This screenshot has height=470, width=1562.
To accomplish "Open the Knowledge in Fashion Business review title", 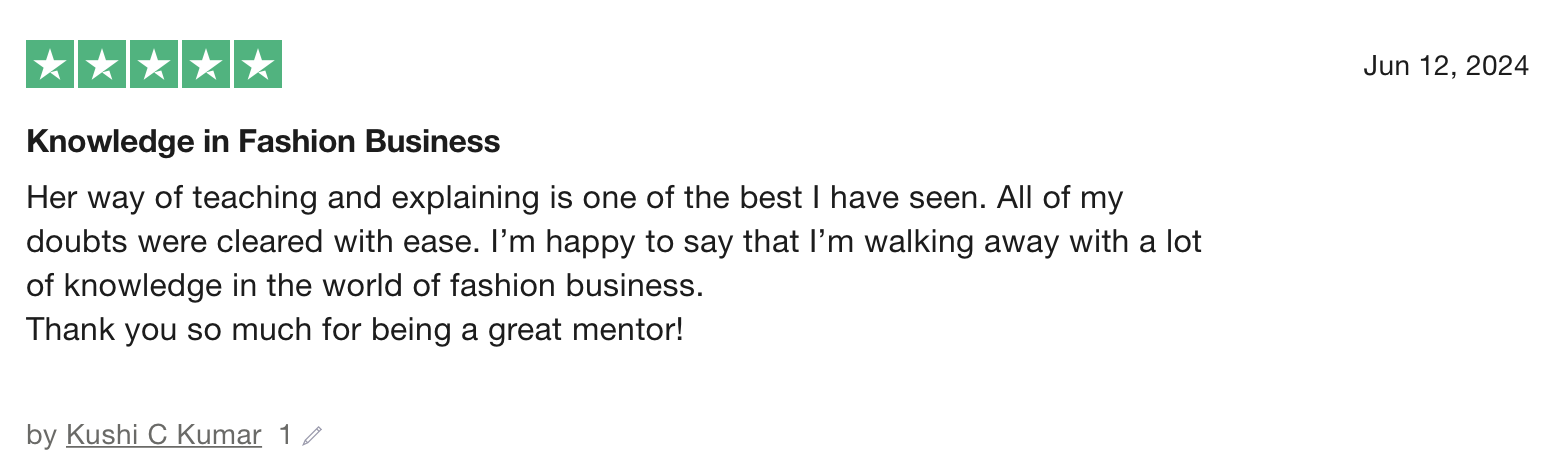I will 263,142.
